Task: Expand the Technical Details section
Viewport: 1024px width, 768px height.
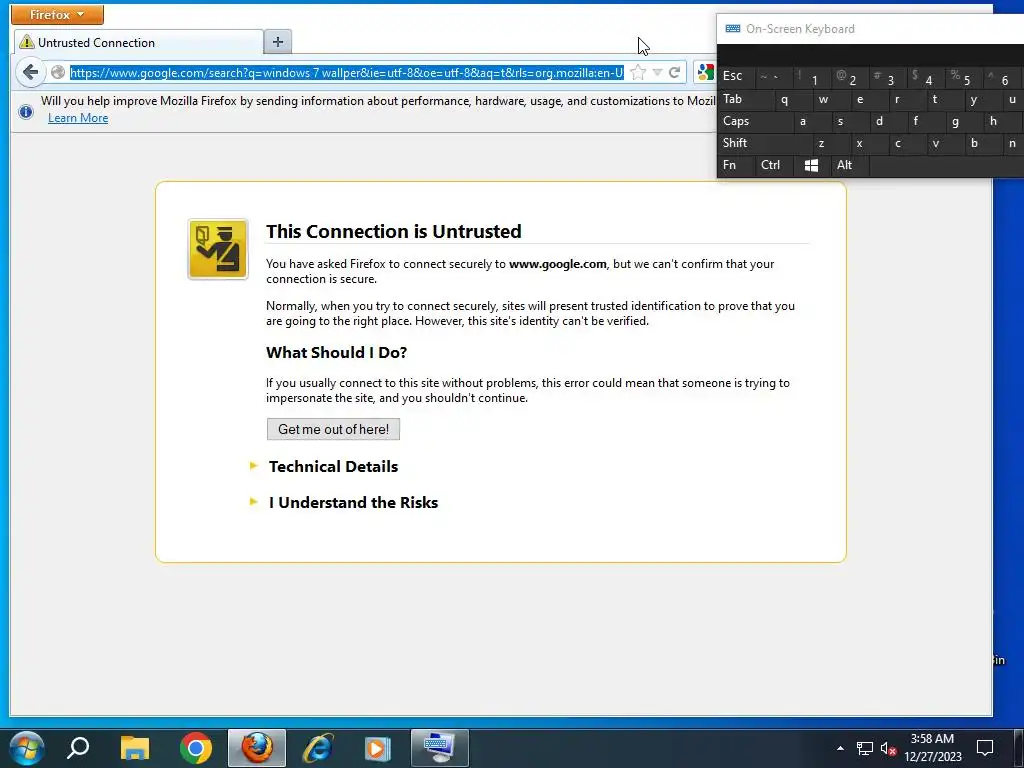Action: [x=333, y=466]
